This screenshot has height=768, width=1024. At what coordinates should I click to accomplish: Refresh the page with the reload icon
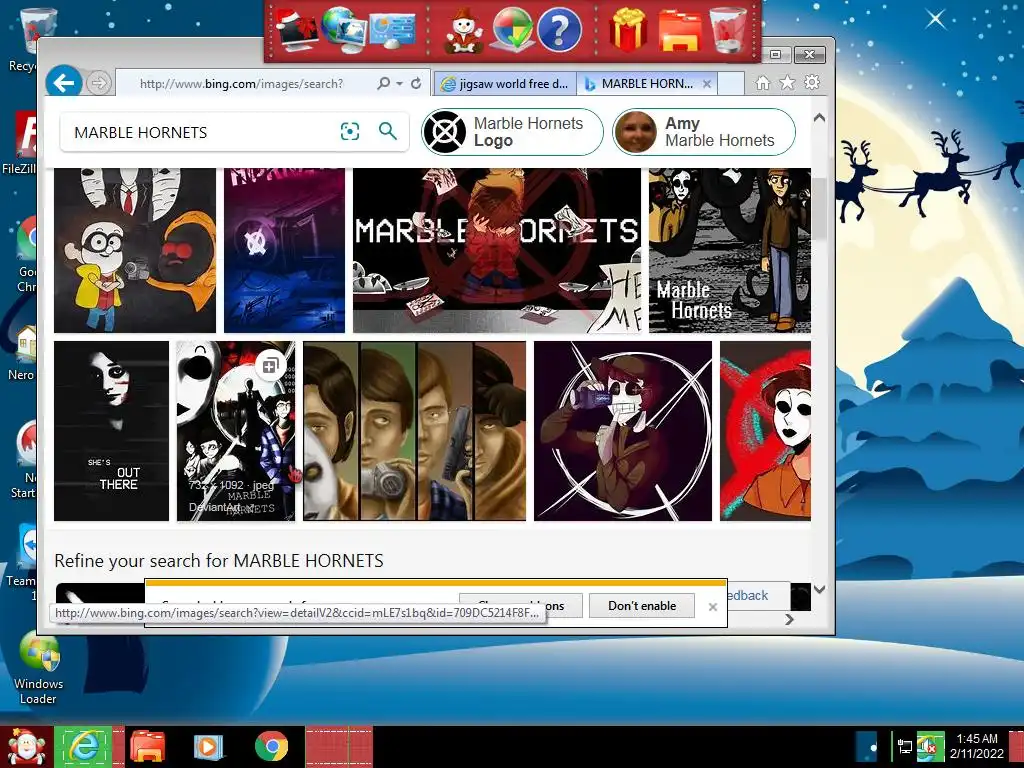click(416, 83)
